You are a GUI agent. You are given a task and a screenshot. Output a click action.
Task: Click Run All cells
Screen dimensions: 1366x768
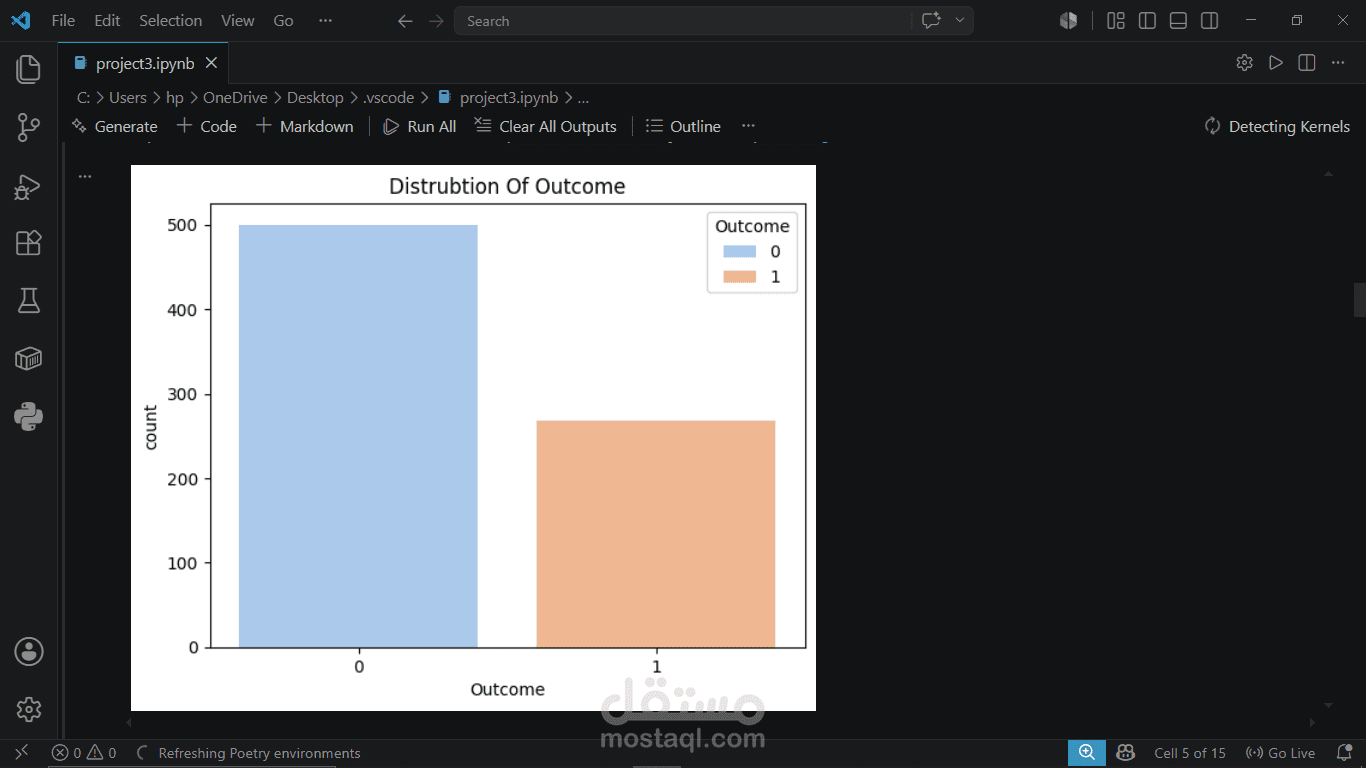421,126
